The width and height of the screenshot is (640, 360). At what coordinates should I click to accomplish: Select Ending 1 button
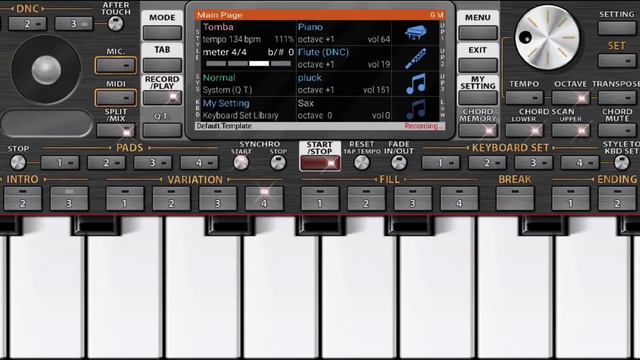click(571, 198)
